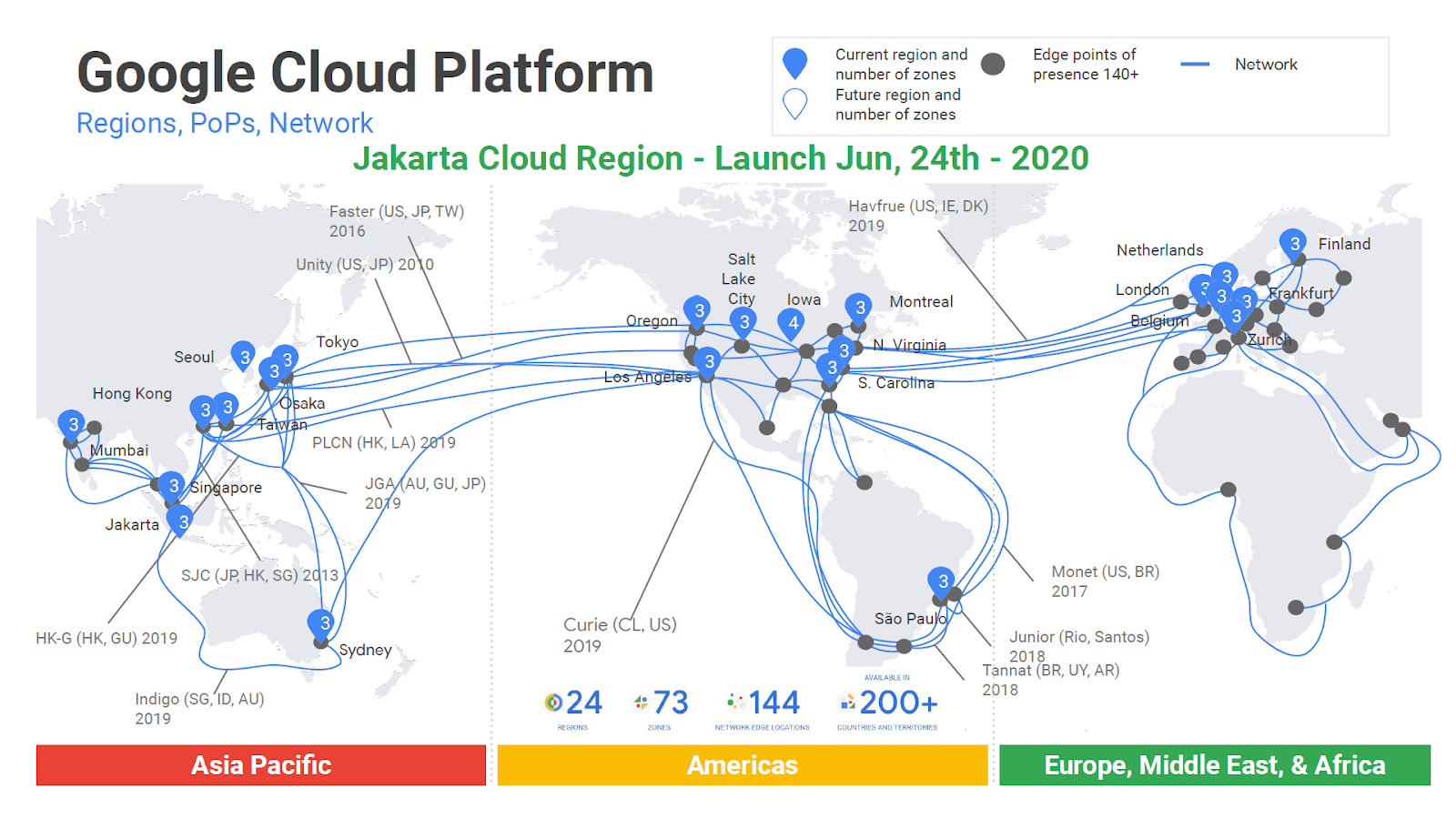The height and width of the screenshot is (819, 1456).
Task: Click the Oregon region pin
Action: 697,311
